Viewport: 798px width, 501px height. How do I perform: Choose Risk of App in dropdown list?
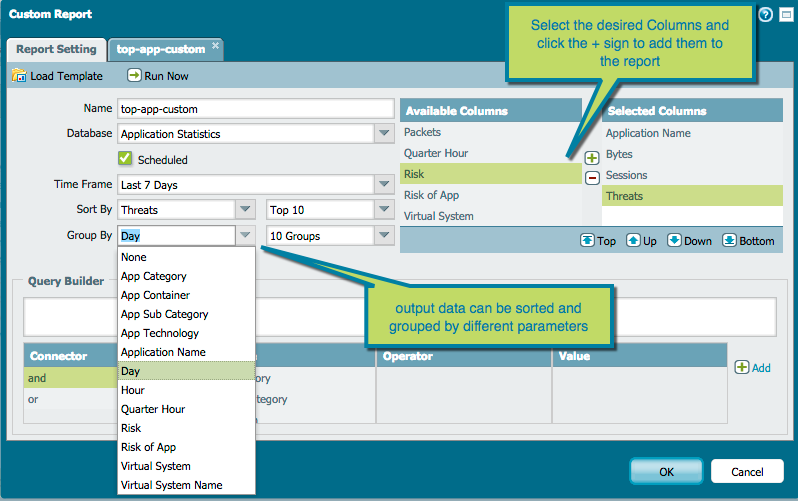(186, 447)
